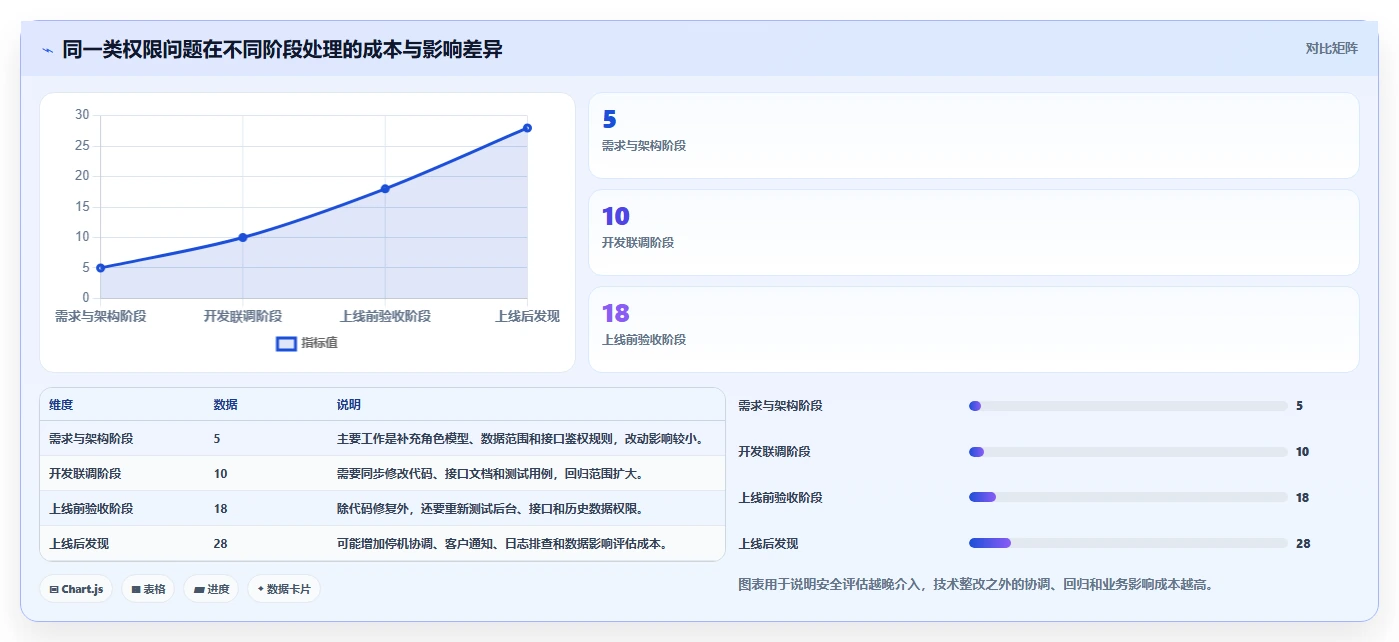The width and height of the screenshot is (1399, 642).
Task: Click 需求与架构阶段 in the table's first column
Action: click(x=91, y=438)
